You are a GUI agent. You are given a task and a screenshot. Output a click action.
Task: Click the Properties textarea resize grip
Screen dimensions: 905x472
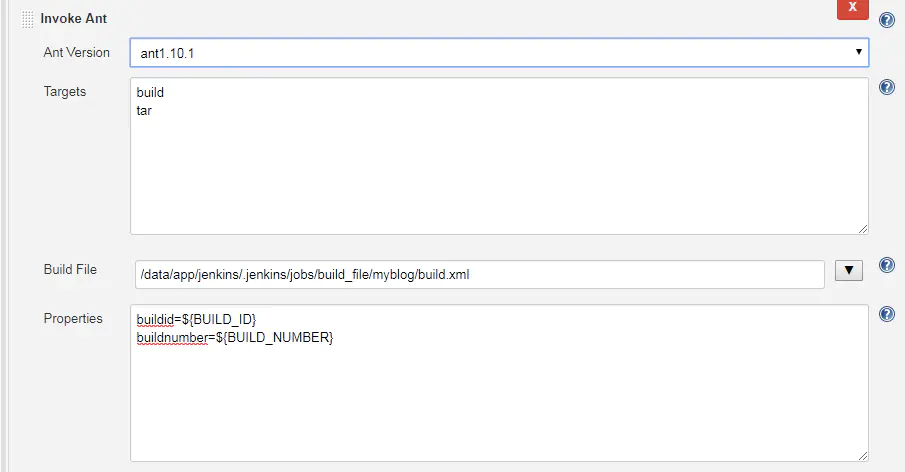pyautogui.click(x=862, y=456)
